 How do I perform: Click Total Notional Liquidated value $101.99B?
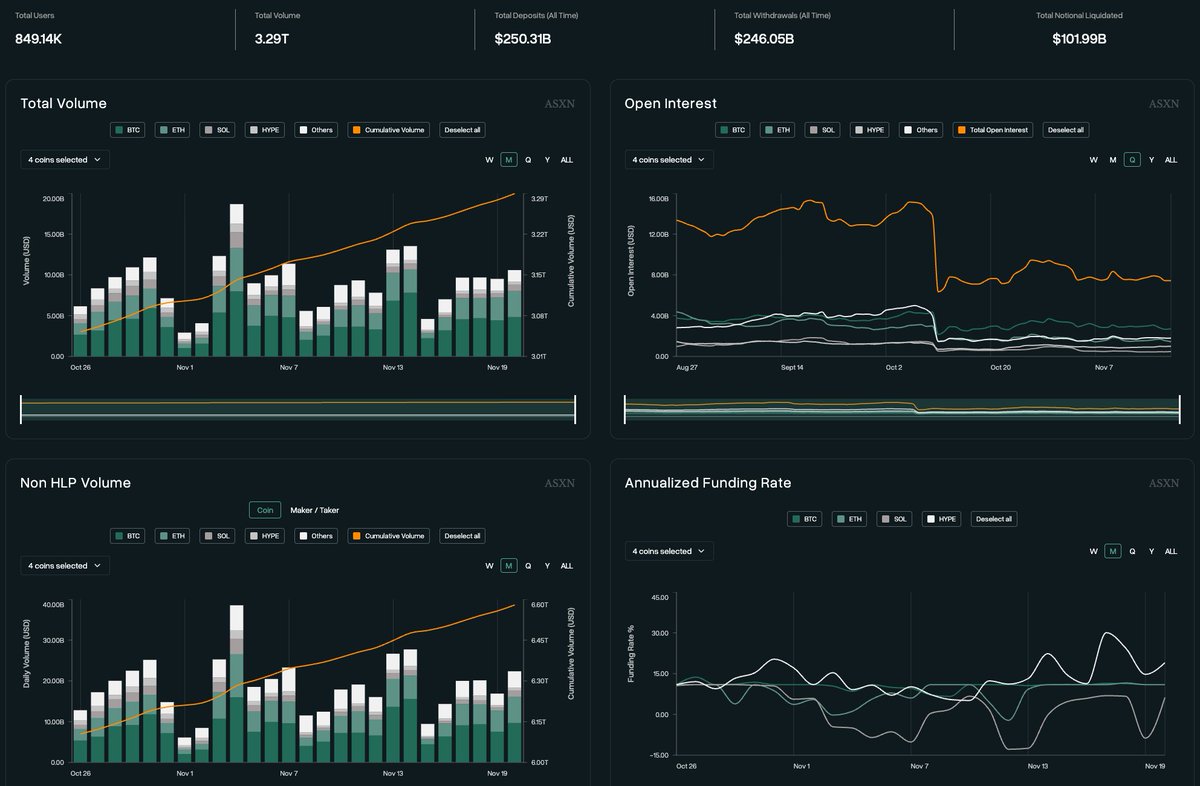click(x=1079, y=39)
